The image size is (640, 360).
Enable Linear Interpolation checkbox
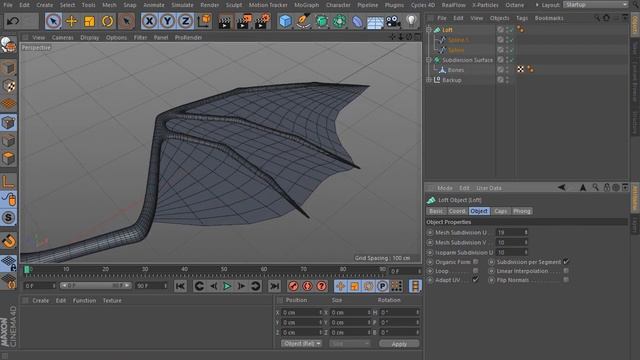pos(566,271)
